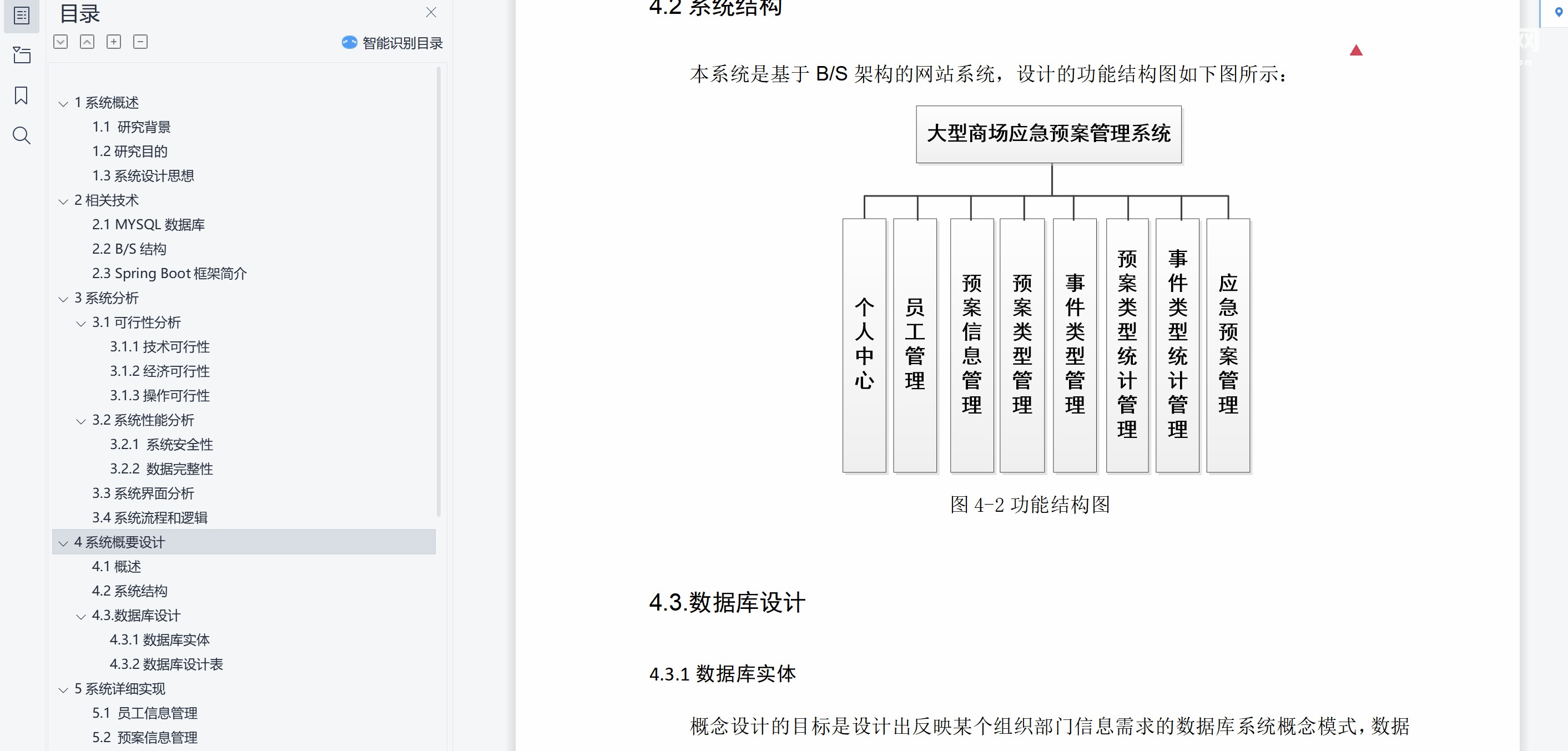The height and width of the screenshot is (751, 1568).
Task: Click the collapse-all up-chevron box icon
Action: point(87,42)
